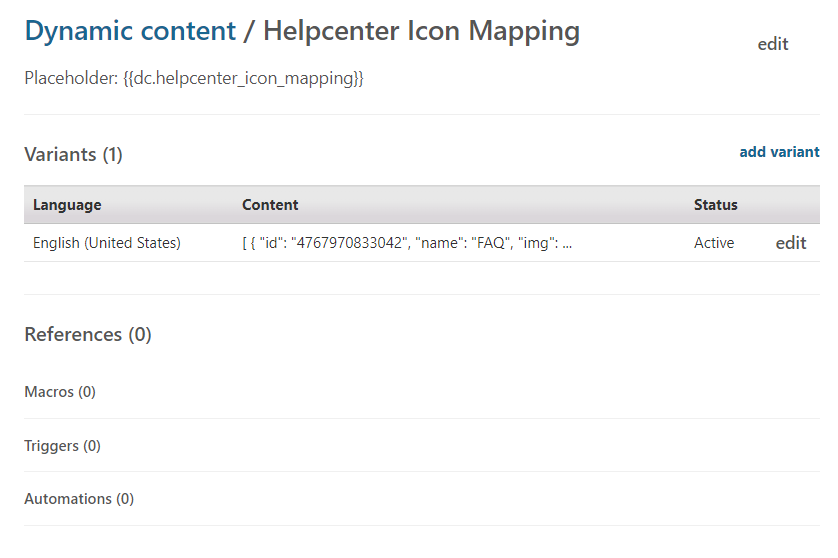The width and height of the screenshot is (838, 558).
Task: Click the Language column header
Action: [x=67, y=205]
